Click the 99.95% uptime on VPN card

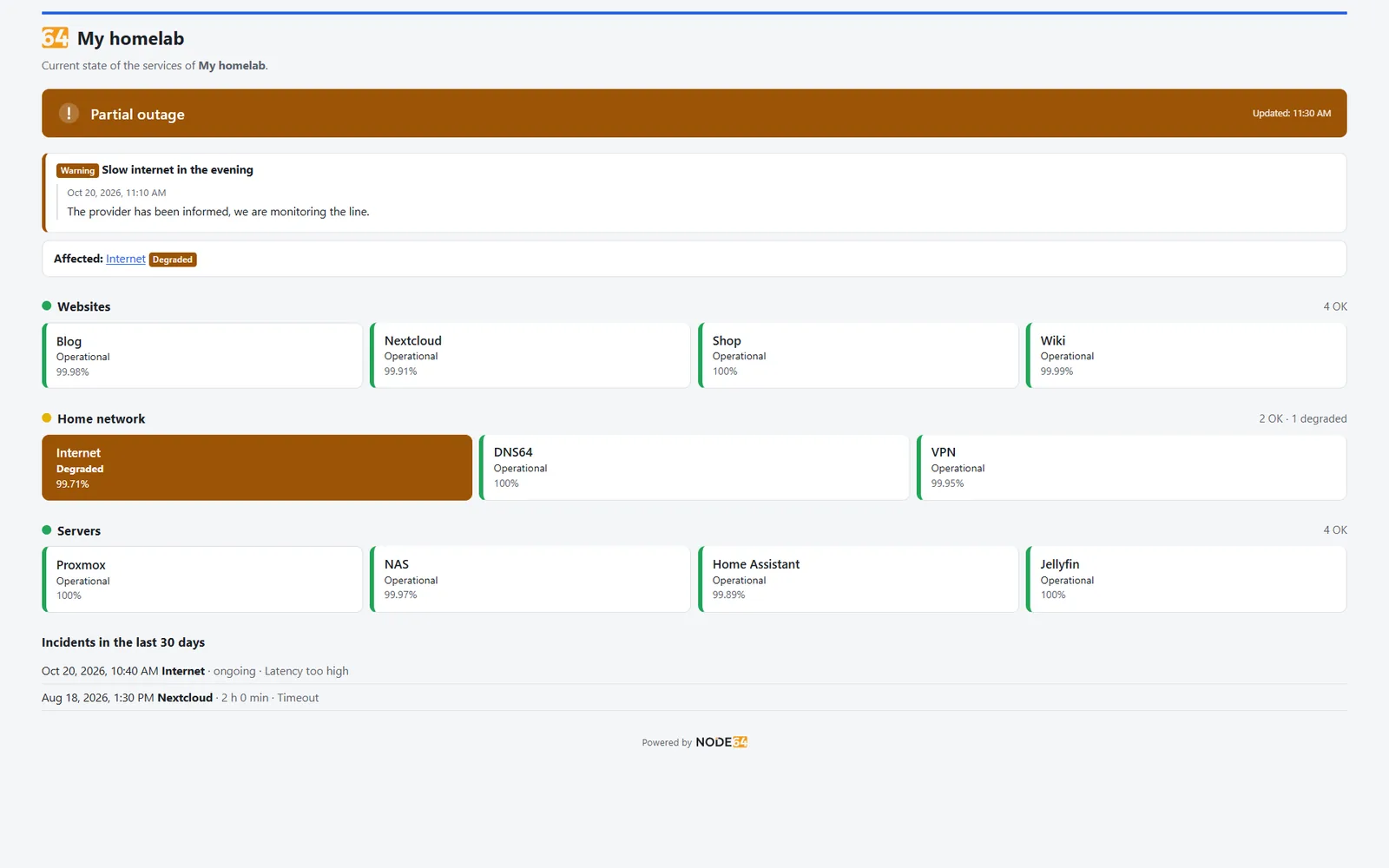coord(947,483)
